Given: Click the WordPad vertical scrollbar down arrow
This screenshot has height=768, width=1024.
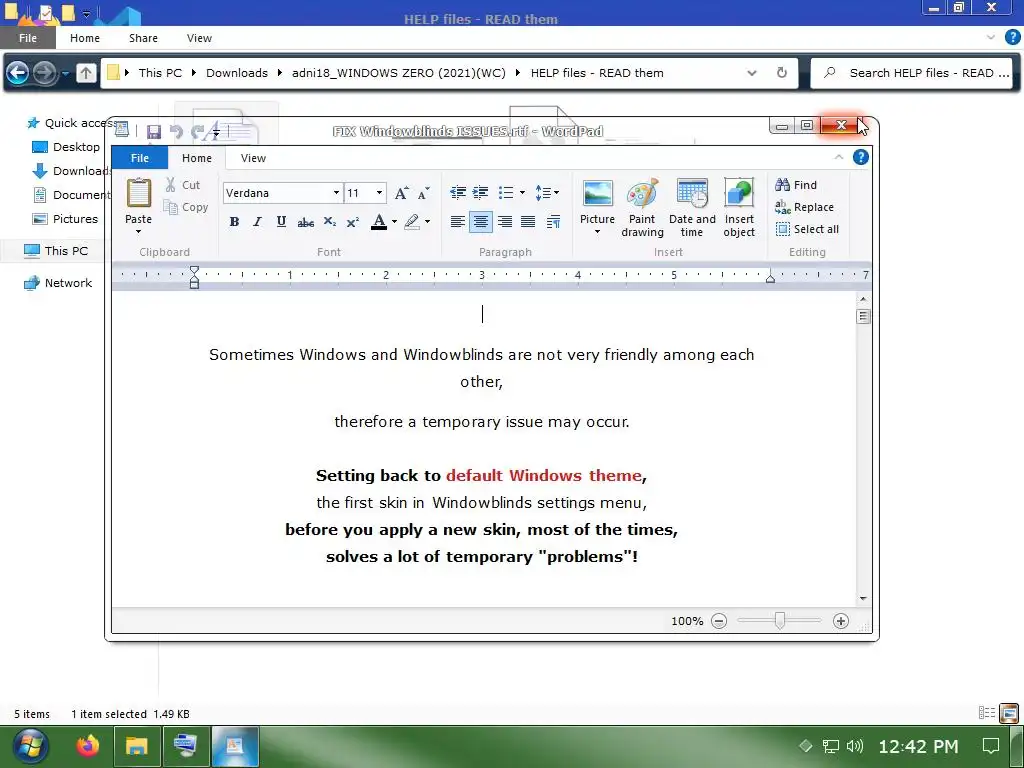Looking at the screenshot, I should point(863,599).
